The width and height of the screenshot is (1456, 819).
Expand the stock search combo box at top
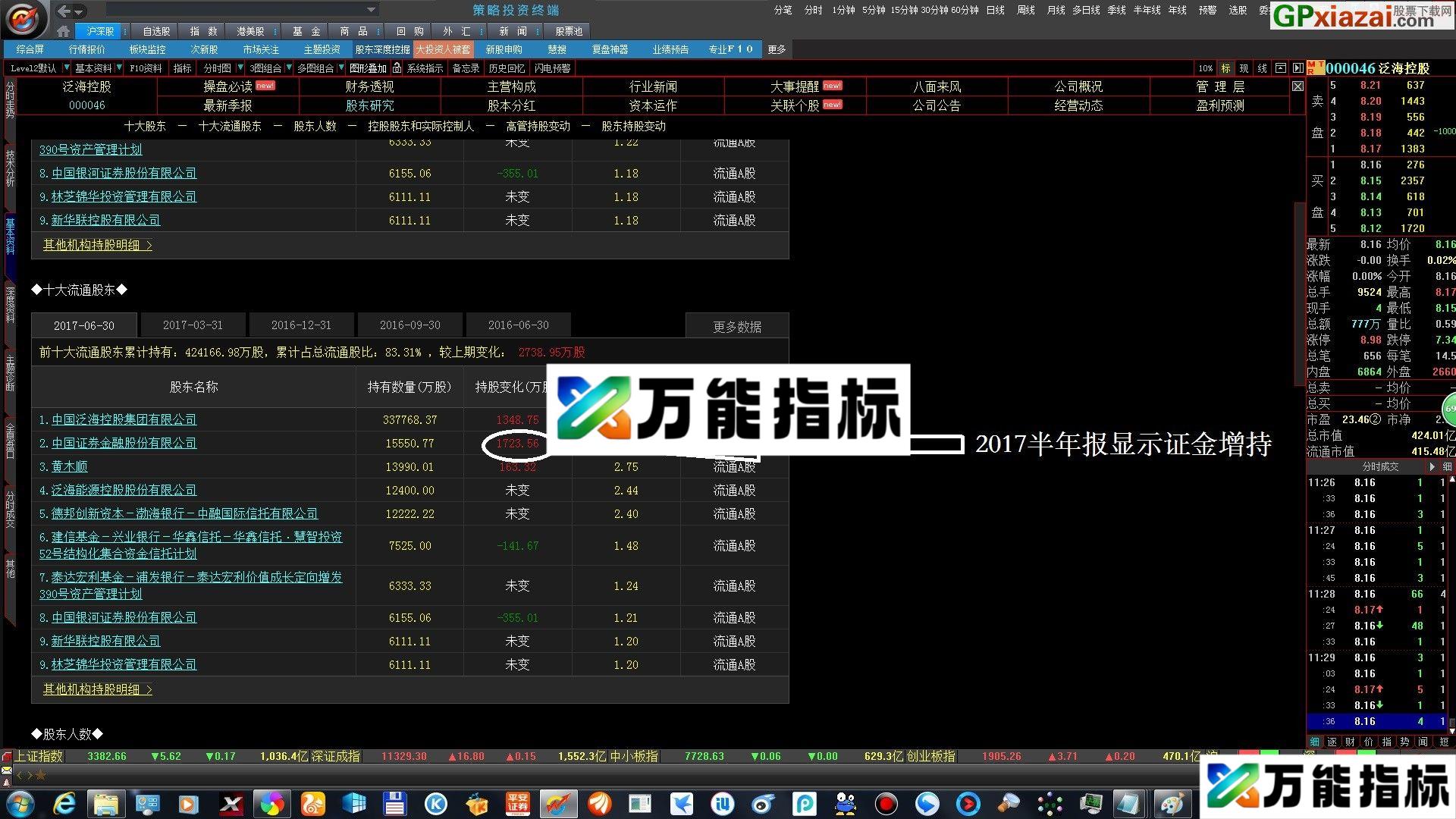(369, 10)
